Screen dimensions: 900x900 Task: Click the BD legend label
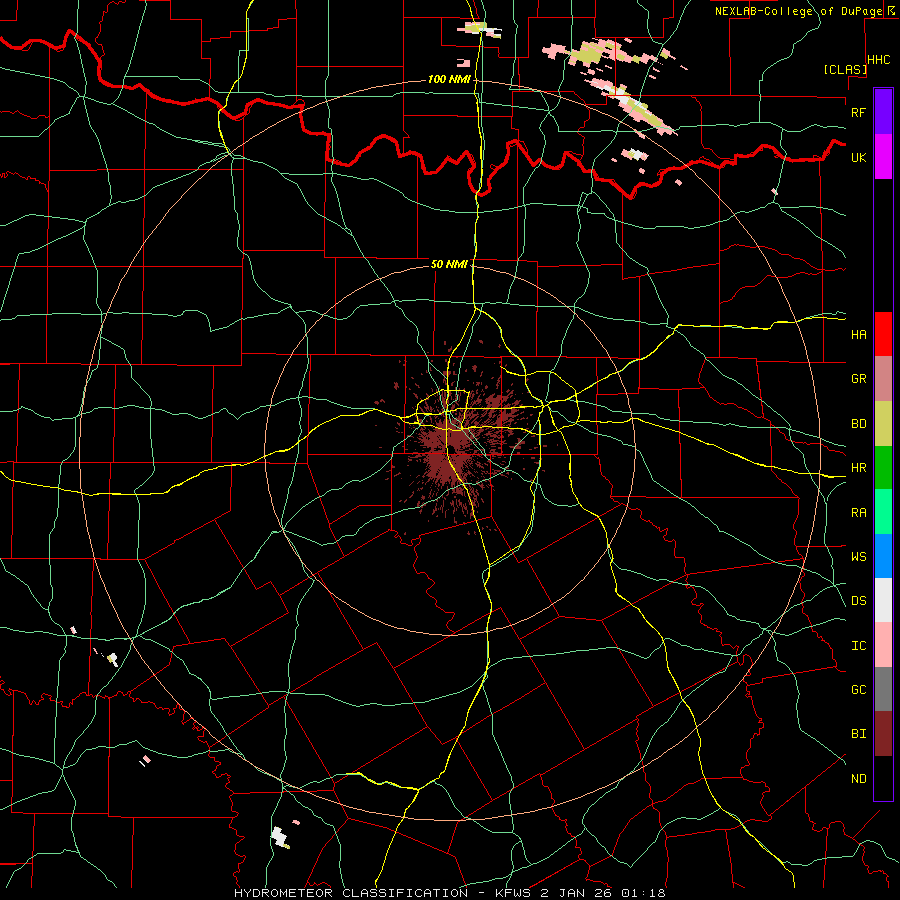[x=858, y=424]
